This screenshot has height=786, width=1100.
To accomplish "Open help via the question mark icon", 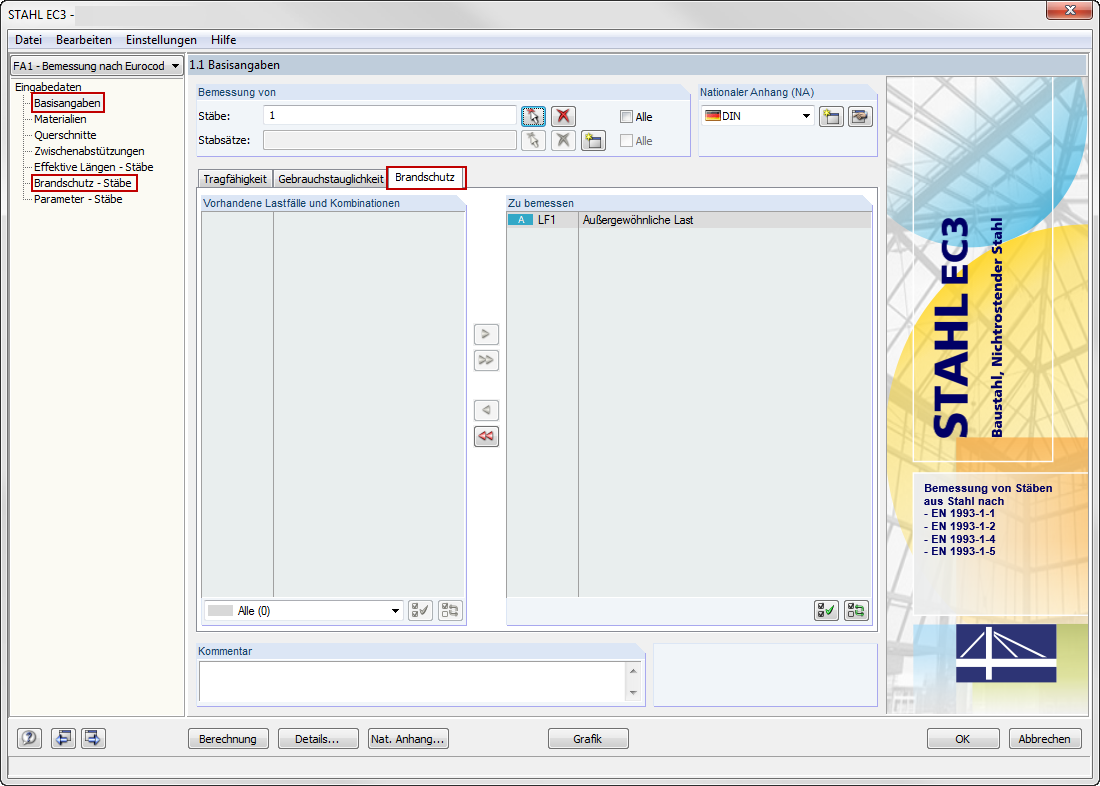I will [29, 738].
